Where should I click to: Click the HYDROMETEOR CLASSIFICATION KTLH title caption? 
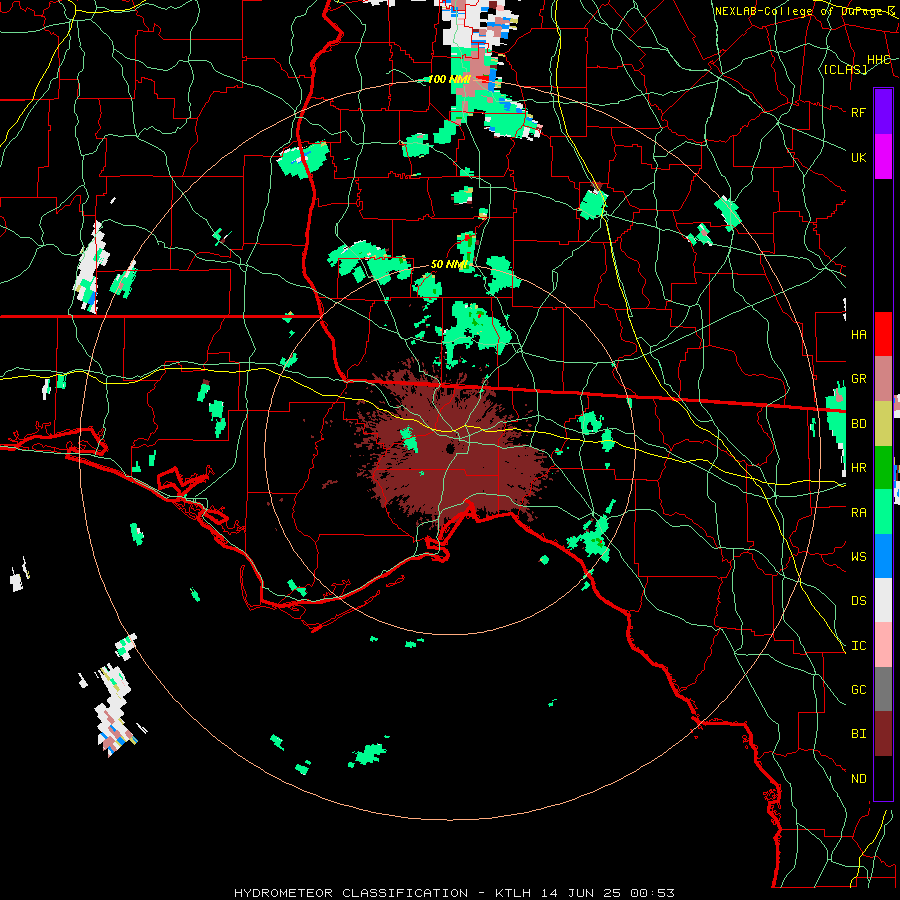[x=454, y=893]
